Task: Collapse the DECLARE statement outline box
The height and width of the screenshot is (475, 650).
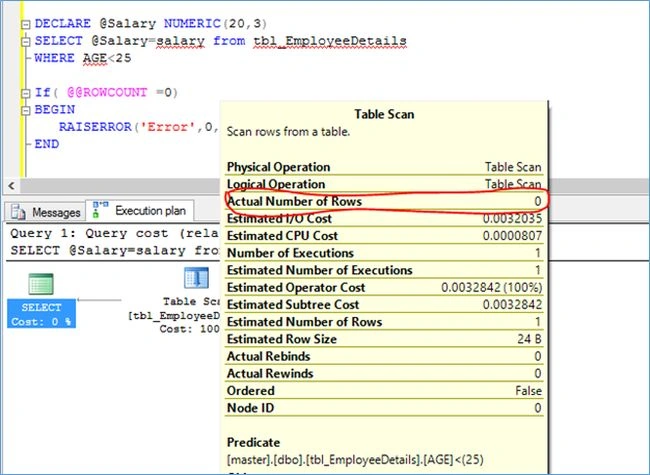Action: point(26,24)
